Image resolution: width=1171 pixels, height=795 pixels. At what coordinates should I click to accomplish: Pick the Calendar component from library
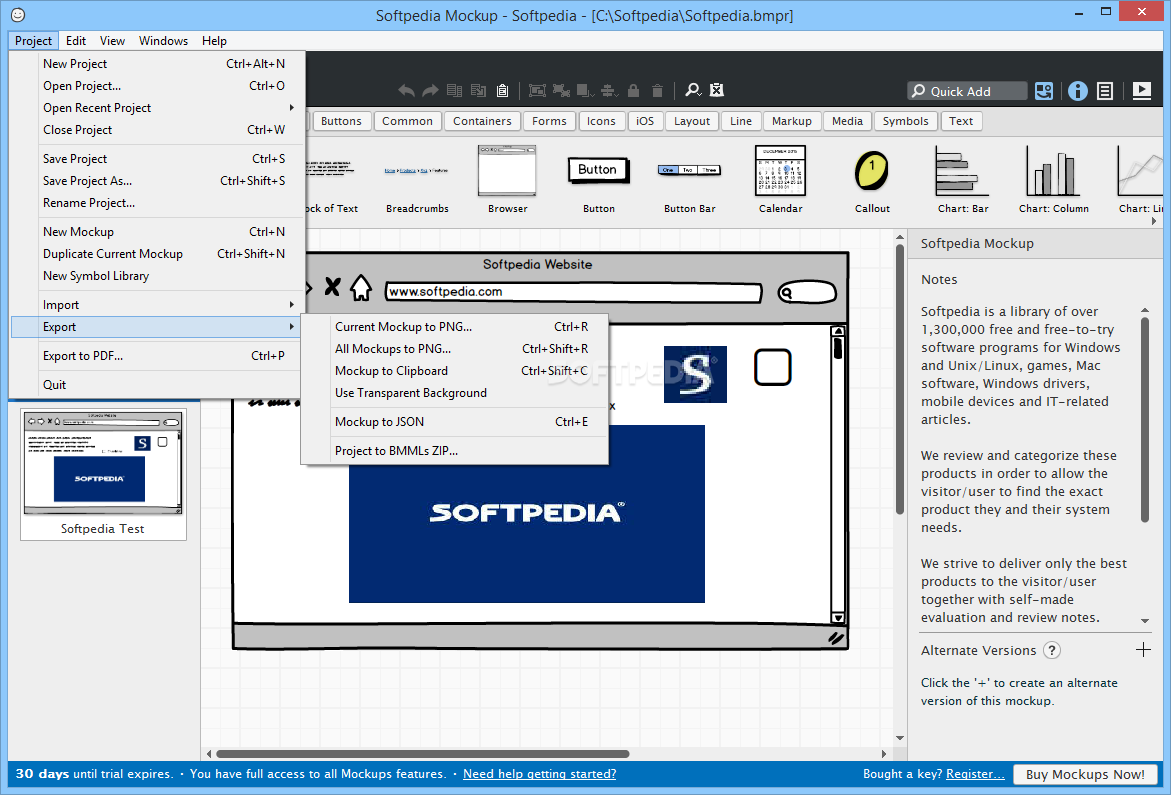780,179
